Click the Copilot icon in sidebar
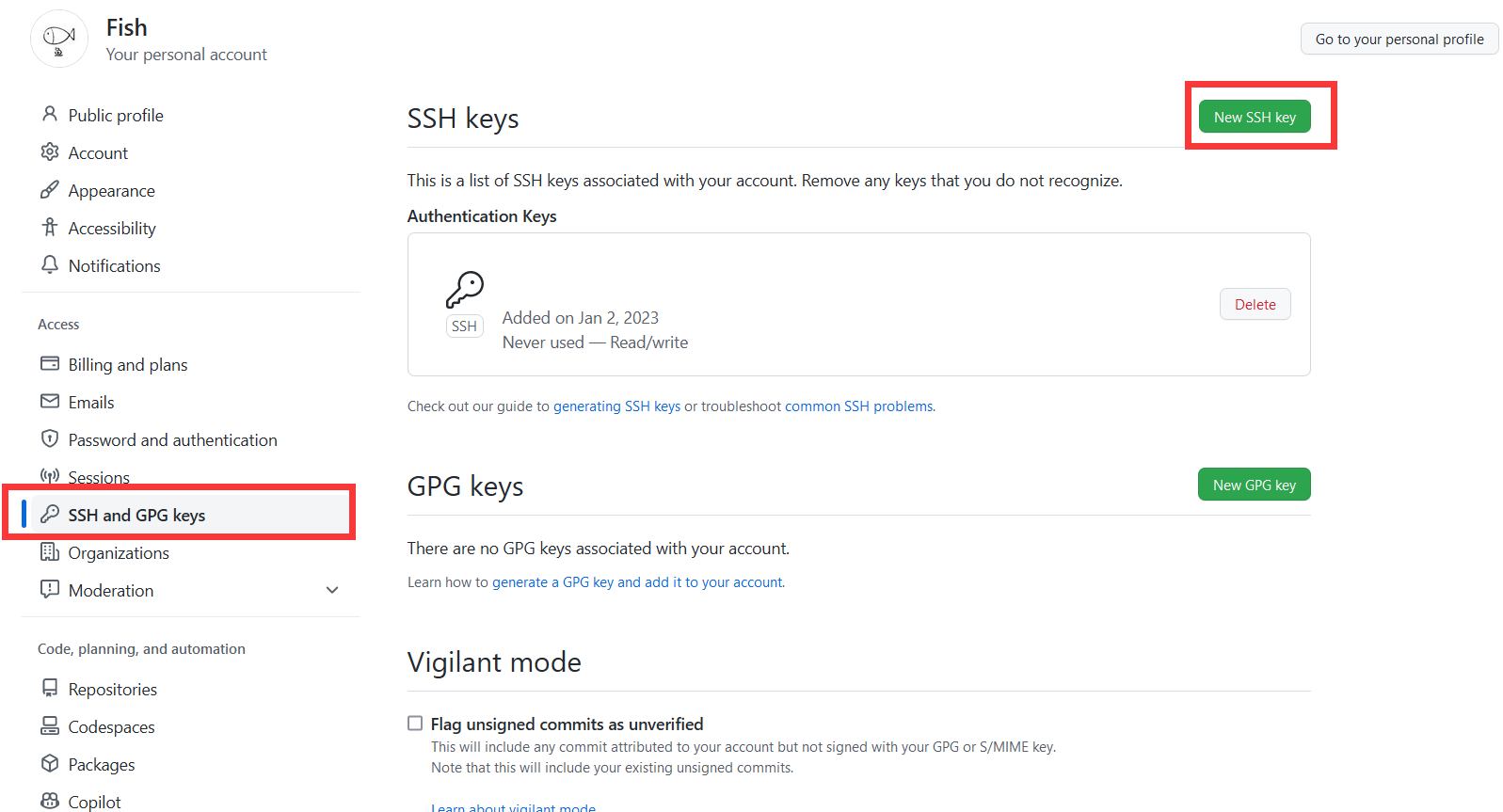Screen dimensions: 1503x812 [50, 802]
